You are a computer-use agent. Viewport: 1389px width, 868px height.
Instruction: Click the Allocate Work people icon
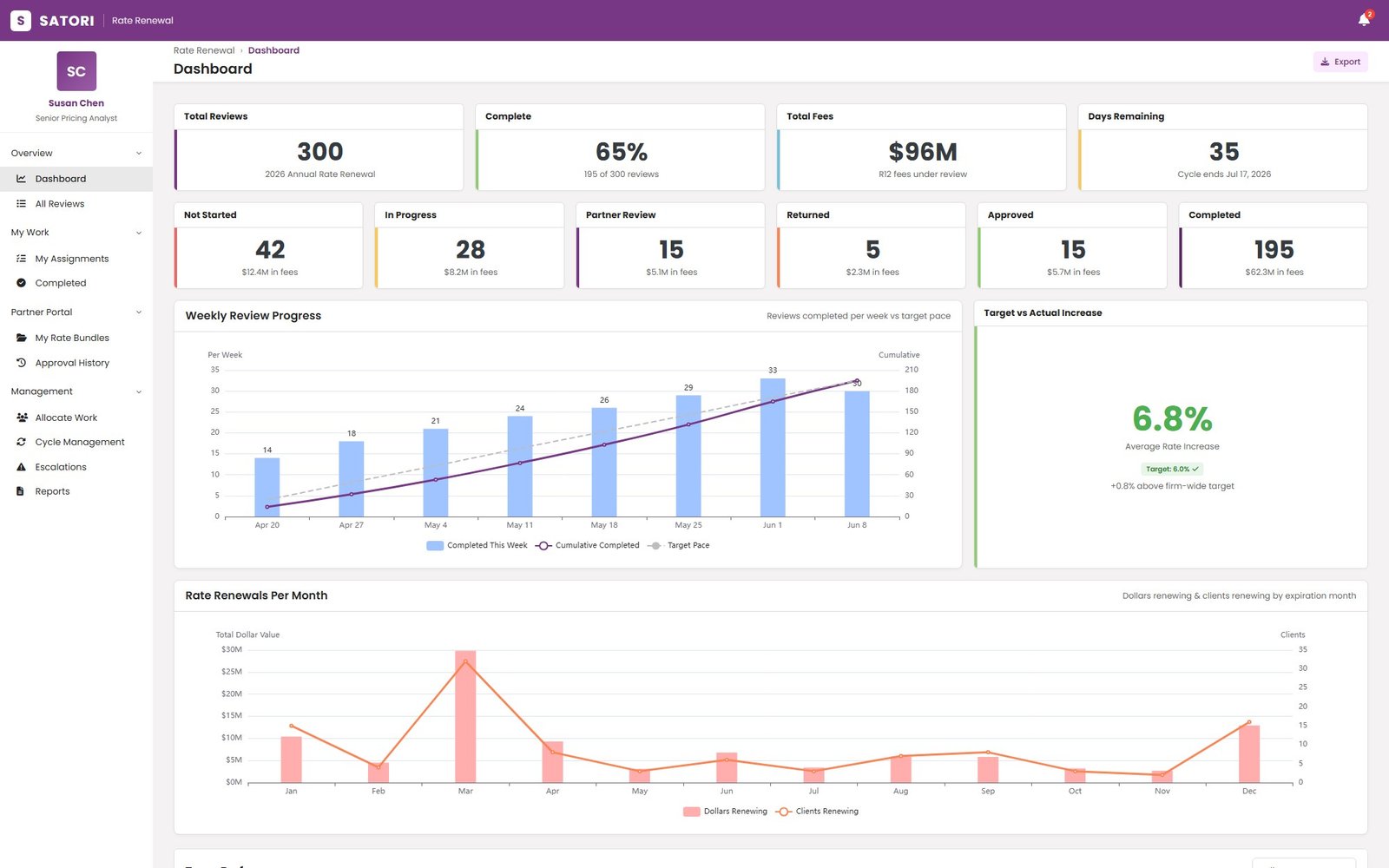tap(21, 418)
